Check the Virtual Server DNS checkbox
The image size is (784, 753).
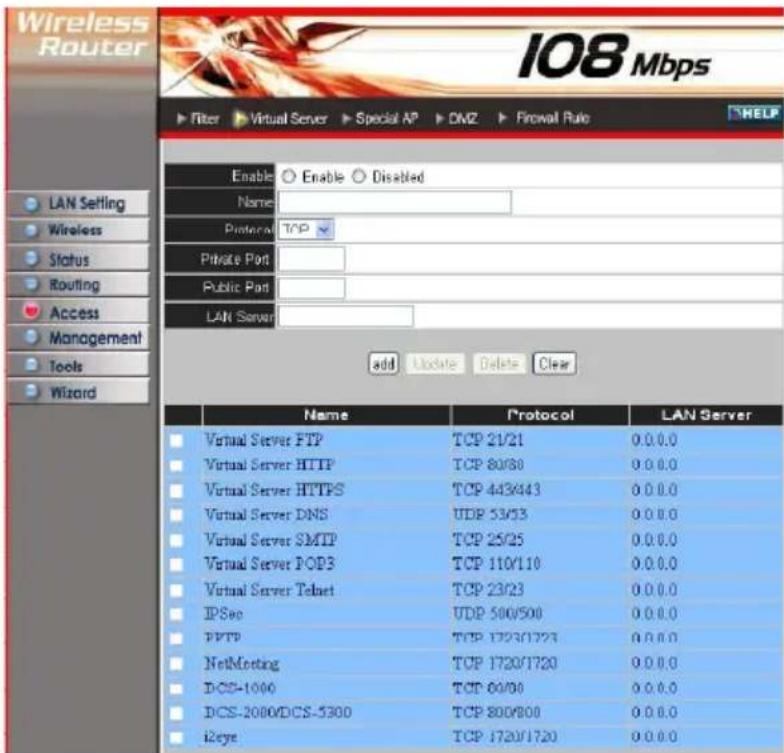click(176, 514)
